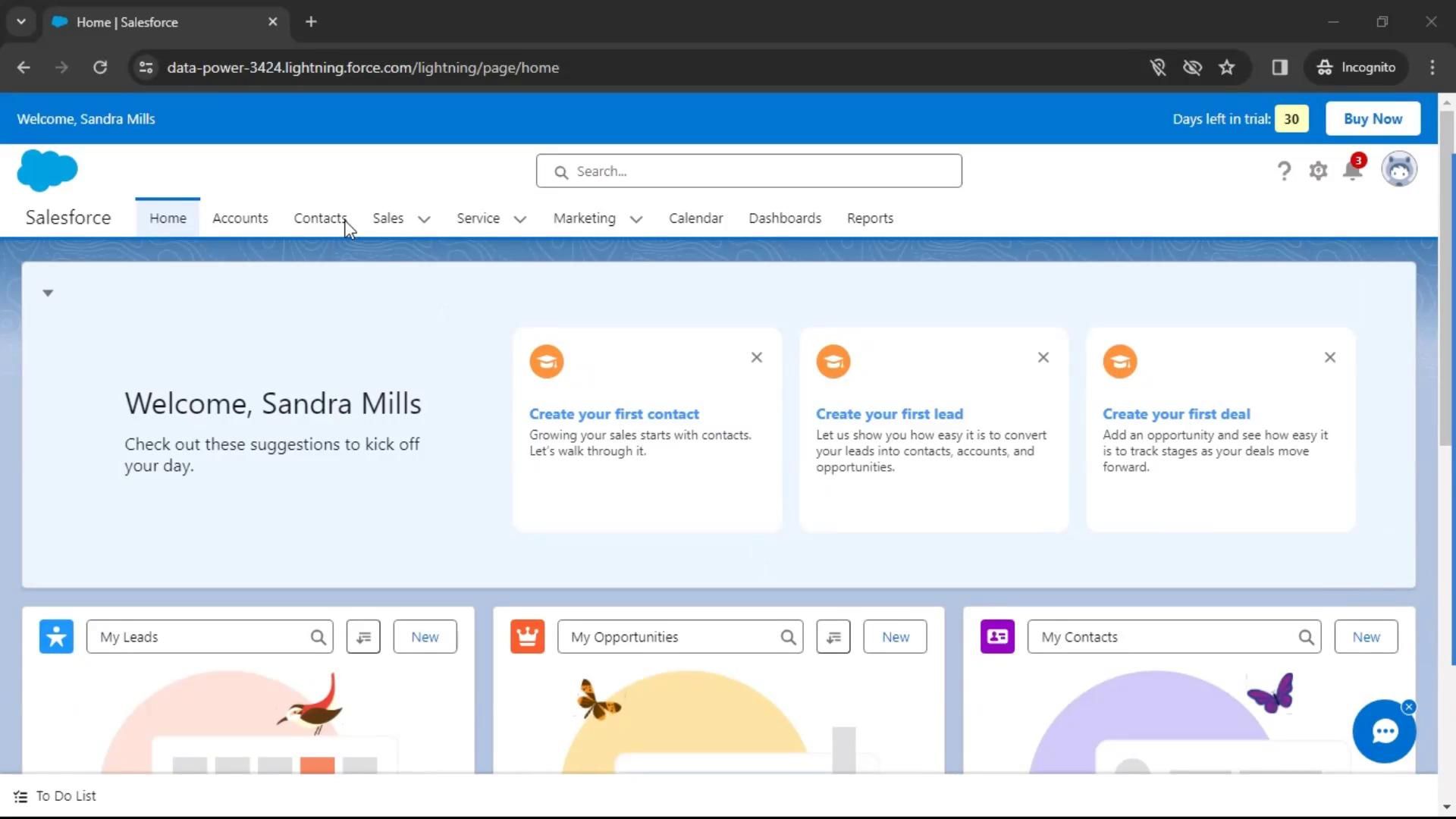Click the Help question mark icon
Image resolution: width=1456 pixels, height=819 pixels.
click(x=1283, y=171)
